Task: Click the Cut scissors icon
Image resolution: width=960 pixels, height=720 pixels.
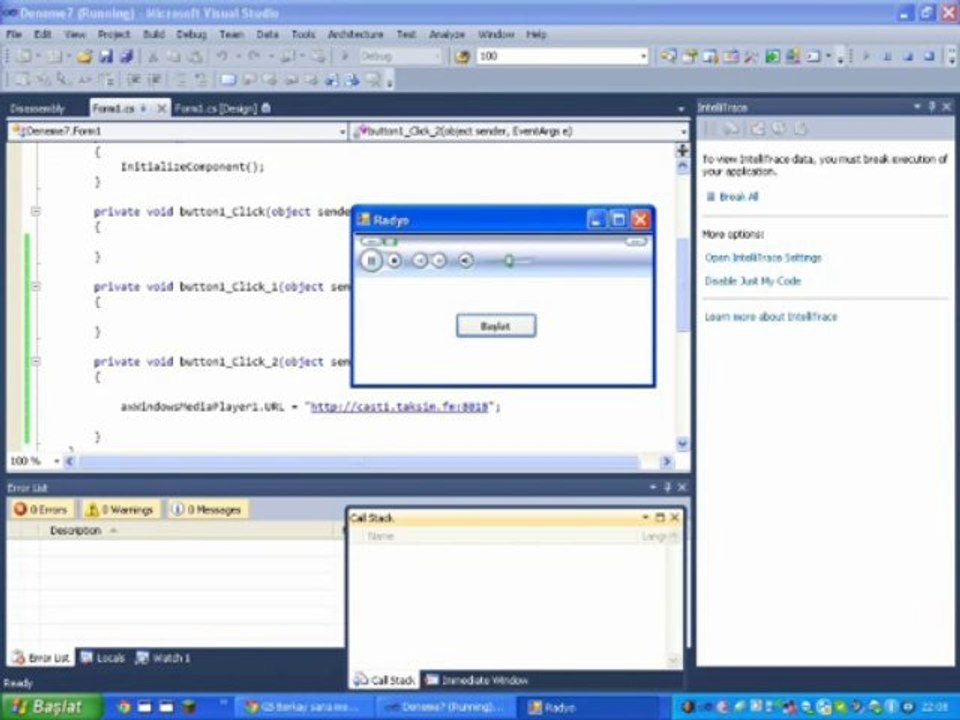Action: pyautogui.click(x=153, y=57)
